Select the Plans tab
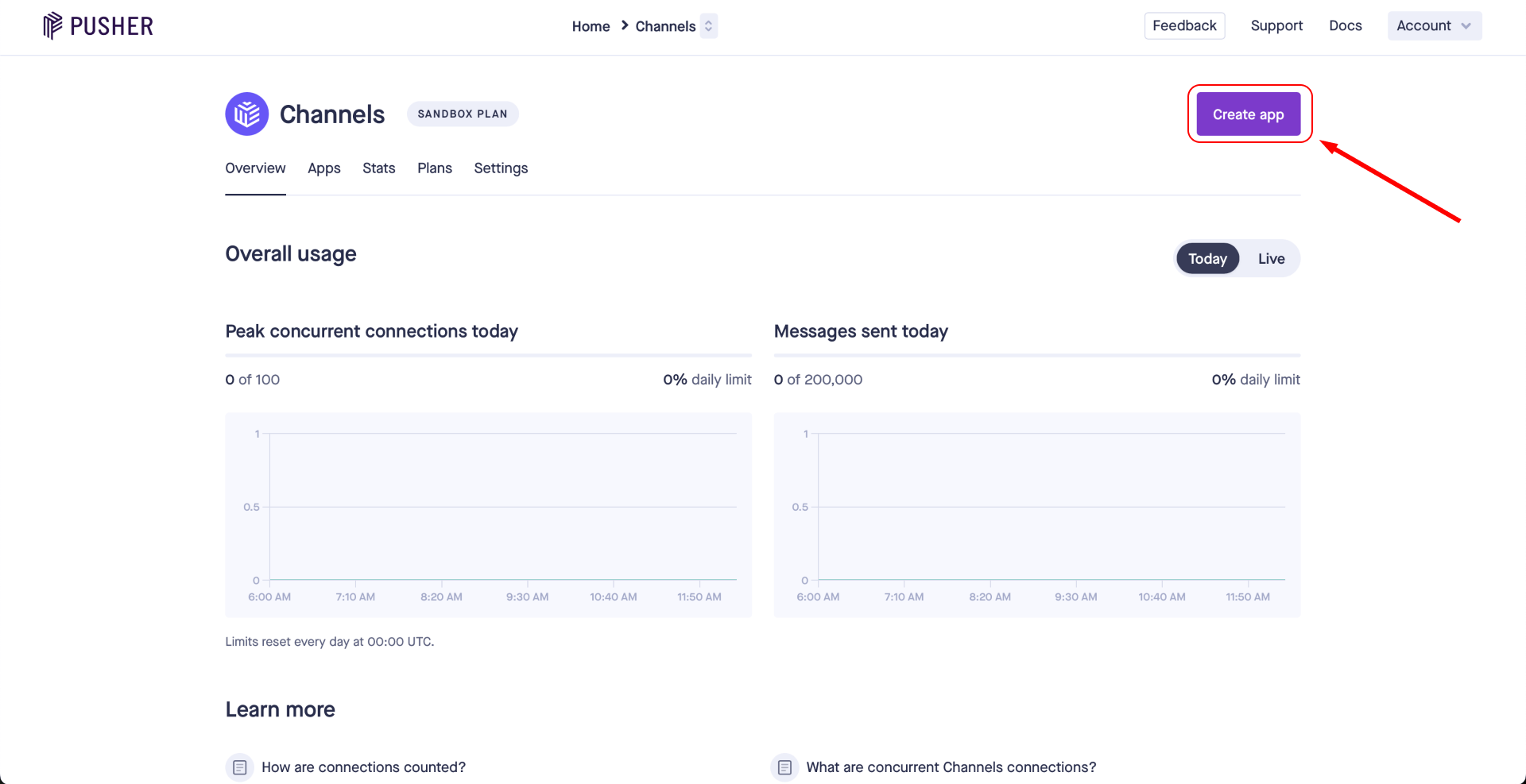The image size is (1526, 784). point(434,168)
